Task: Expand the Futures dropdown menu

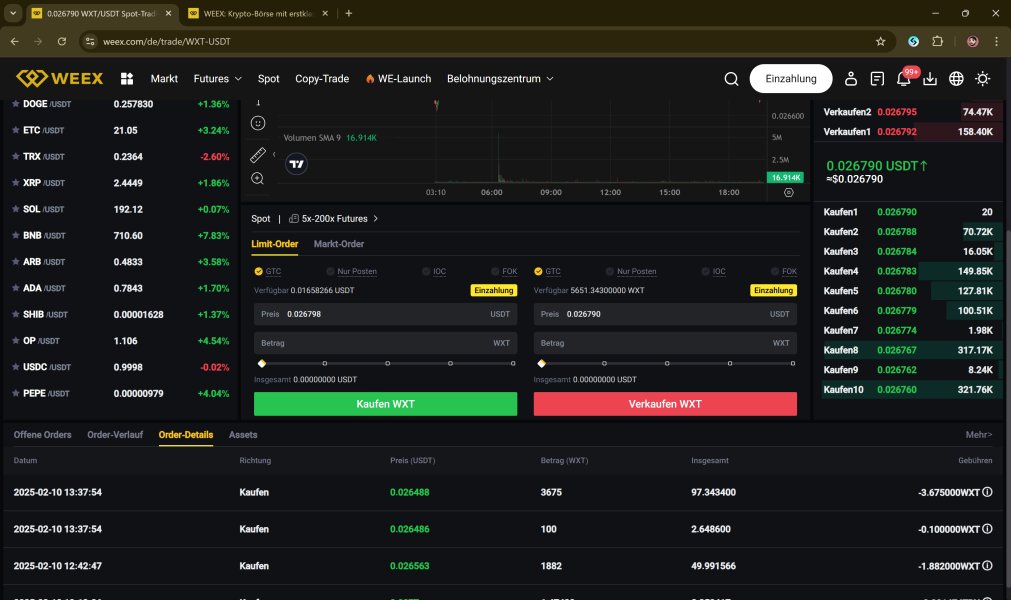Action: pos(217,79)
